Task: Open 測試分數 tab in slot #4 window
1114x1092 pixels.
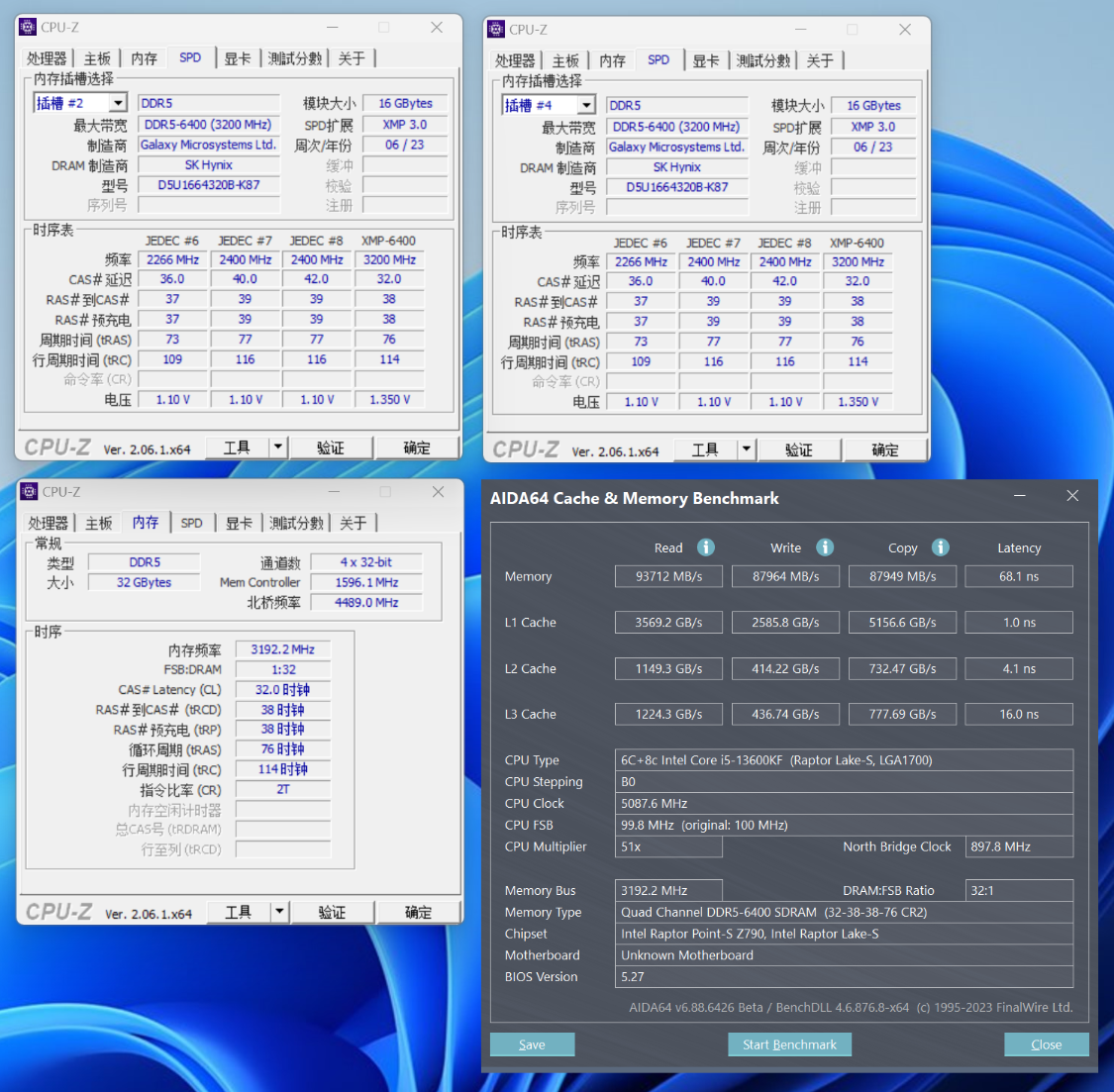Action: [x=763, y=60]
